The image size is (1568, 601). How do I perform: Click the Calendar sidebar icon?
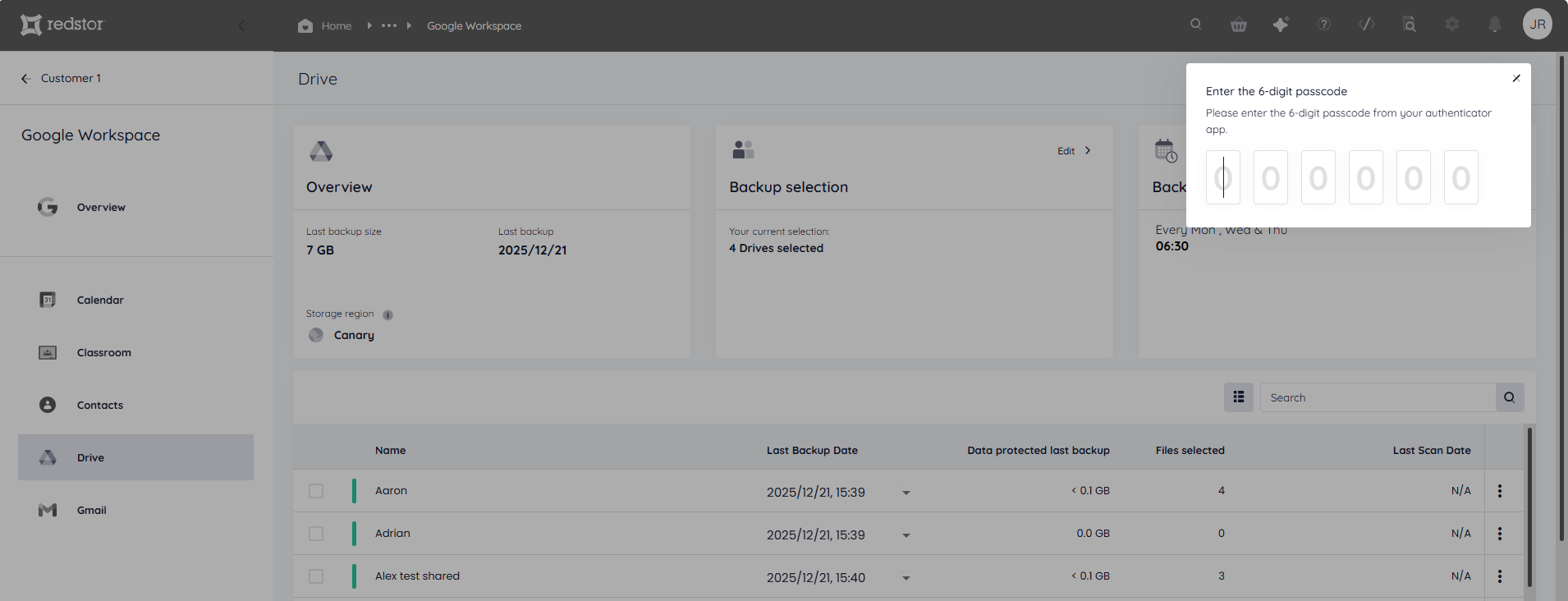click(48, 300)
